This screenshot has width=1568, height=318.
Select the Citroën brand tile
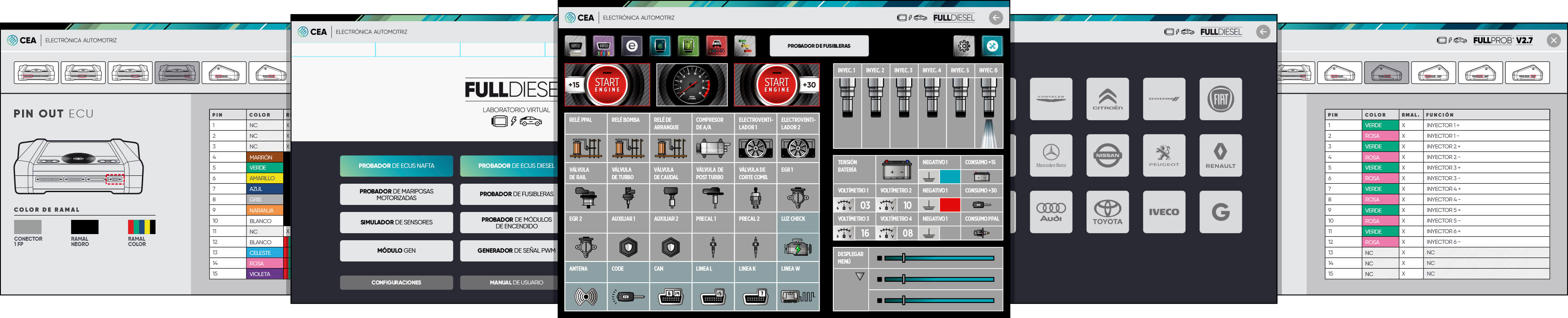tap(1107, 99)
